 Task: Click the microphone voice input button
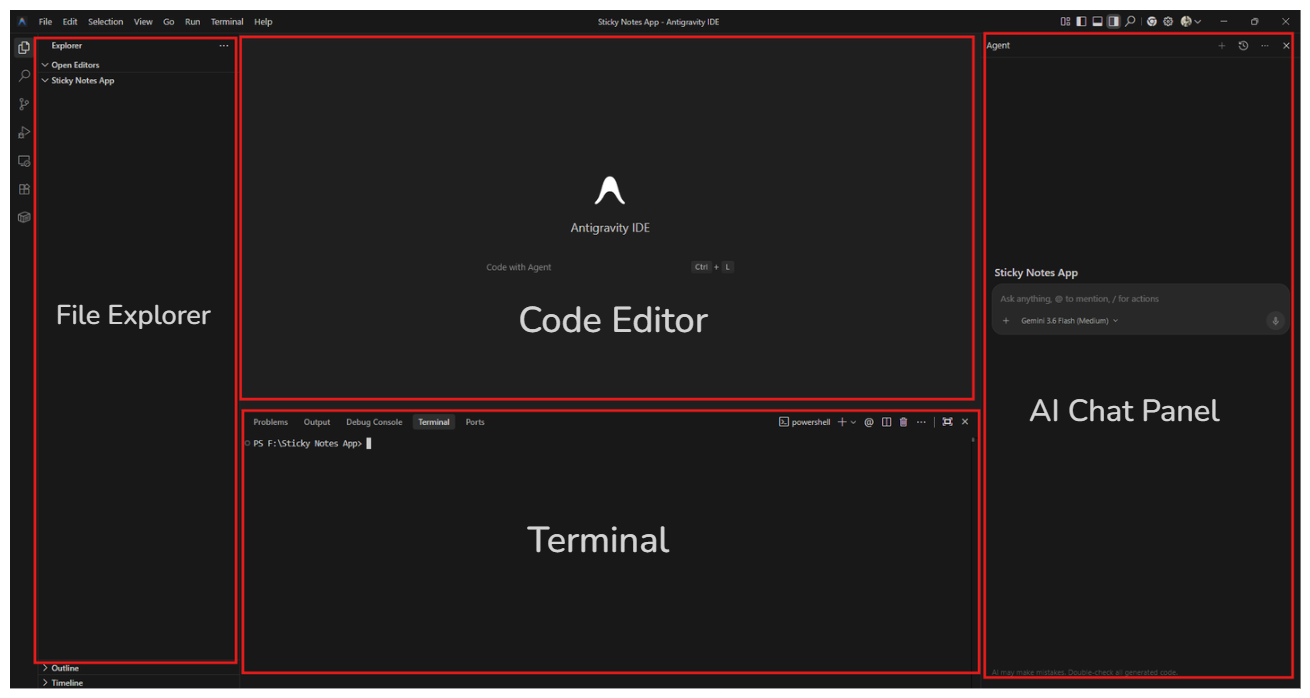pyautogui.click(x=1275, y=321)
